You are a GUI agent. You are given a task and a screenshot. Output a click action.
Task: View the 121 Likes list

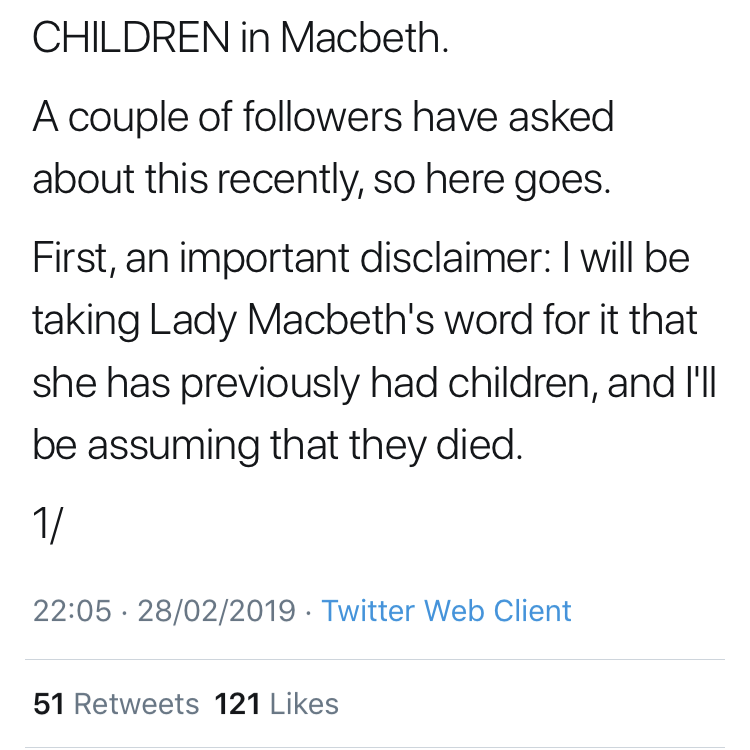point(276,703)
